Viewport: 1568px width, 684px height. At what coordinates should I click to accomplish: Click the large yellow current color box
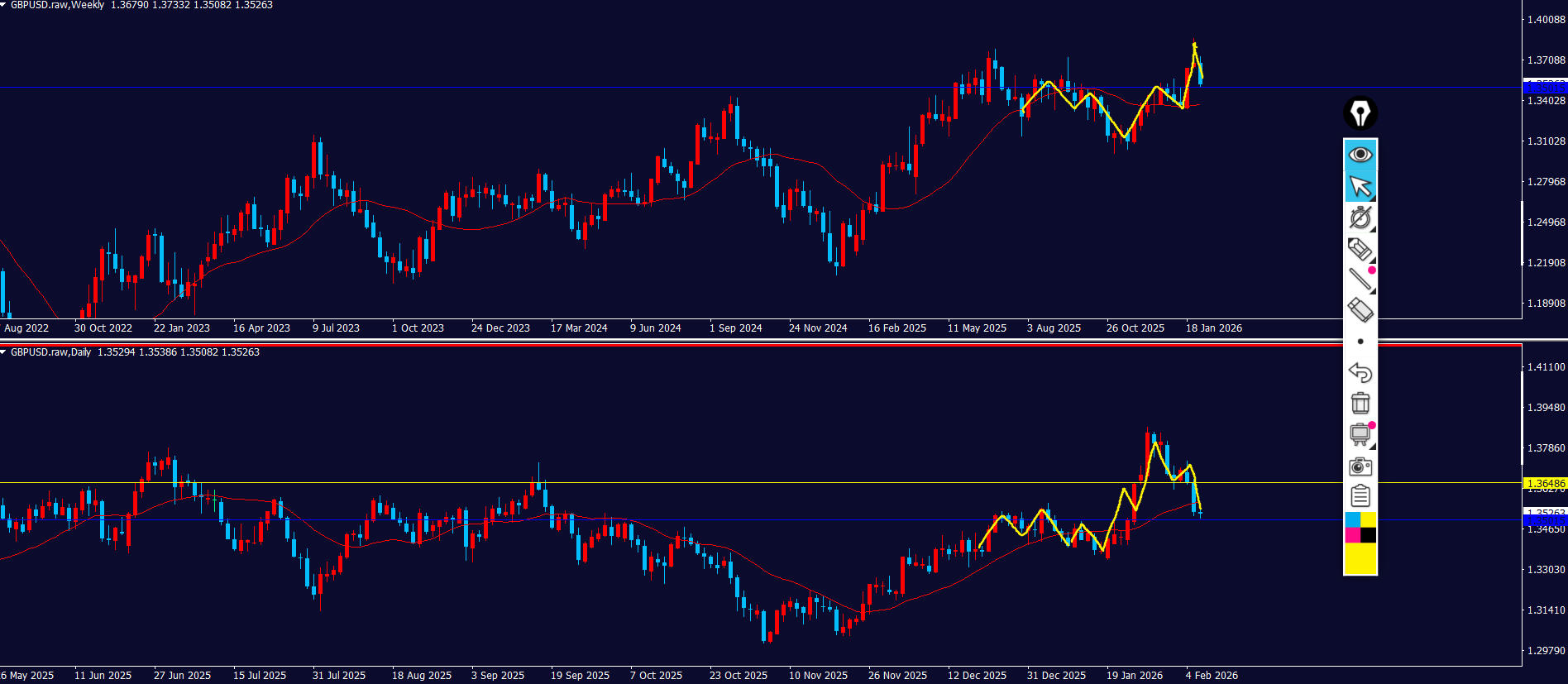(x=1360, y=558)
